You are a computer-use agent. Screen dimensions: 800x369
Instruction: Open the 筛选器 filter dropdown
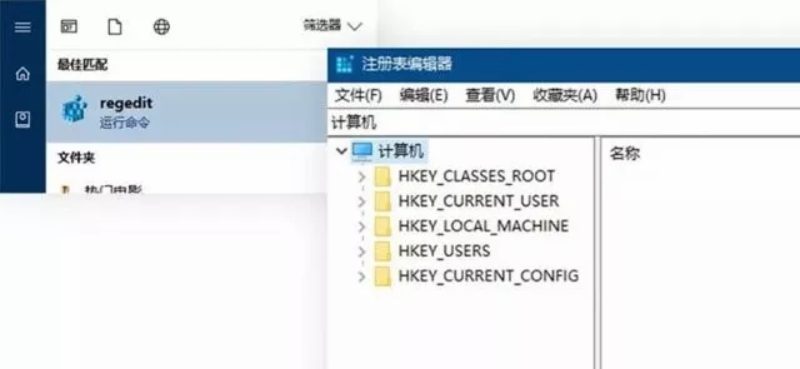[333, 26]
